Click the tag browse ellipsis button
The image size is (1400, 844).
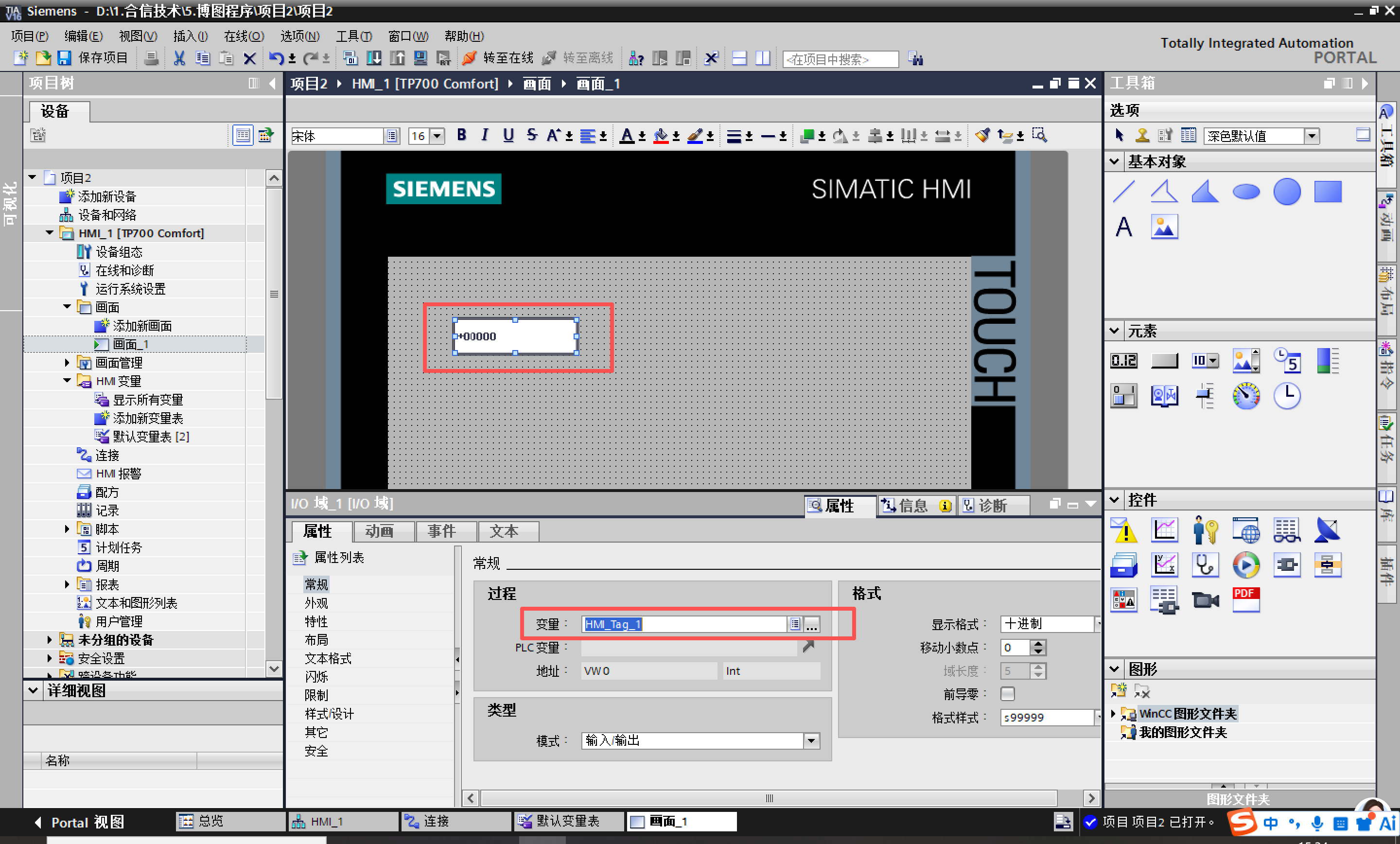[x=811, y=624]
